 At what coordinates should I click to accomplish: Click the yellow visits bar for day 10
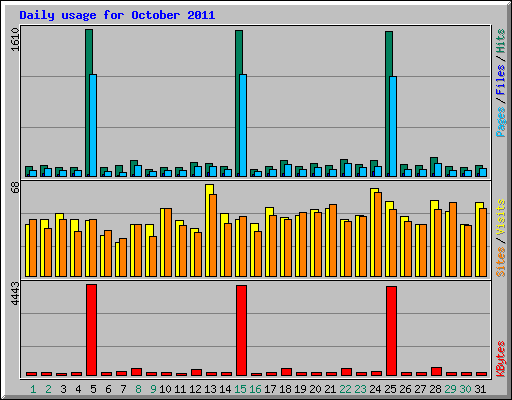click(x=163, y=242)
